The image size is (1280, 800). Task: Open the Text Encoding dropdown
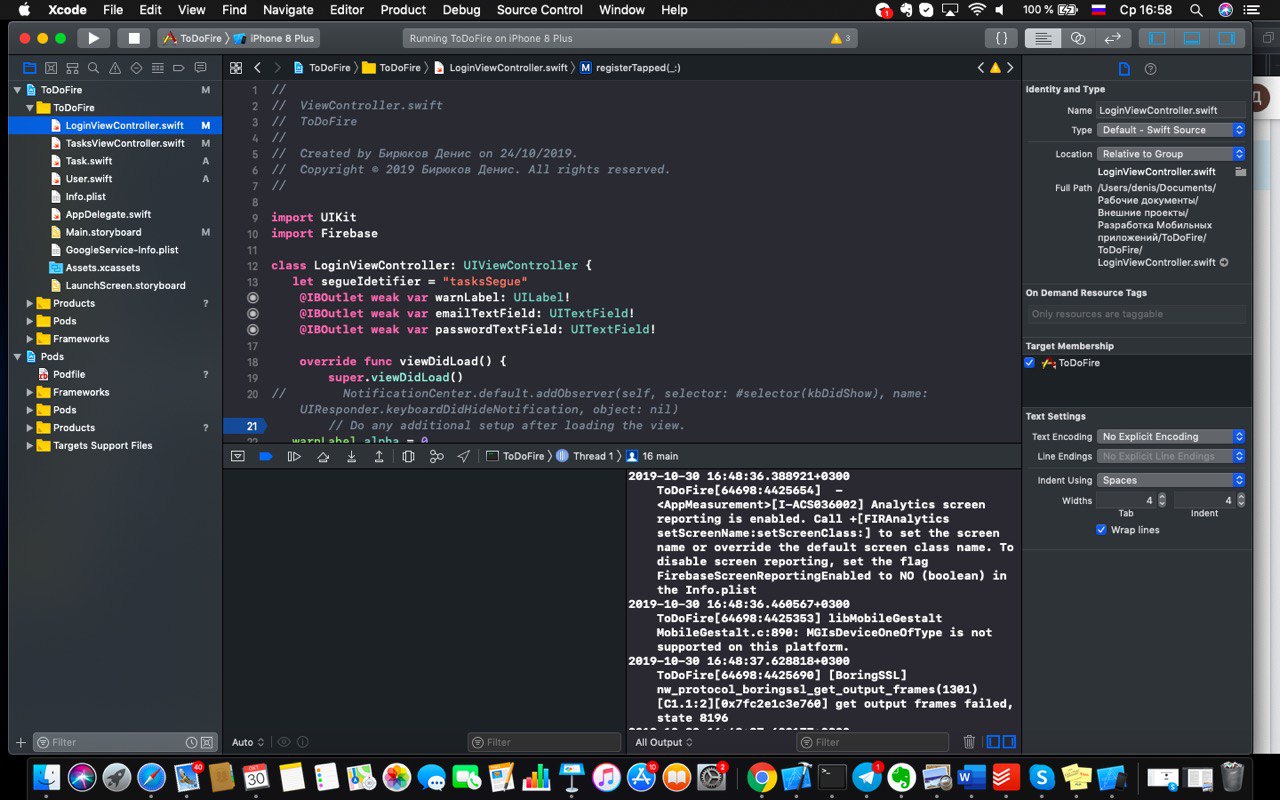(x=1171, y=437)
